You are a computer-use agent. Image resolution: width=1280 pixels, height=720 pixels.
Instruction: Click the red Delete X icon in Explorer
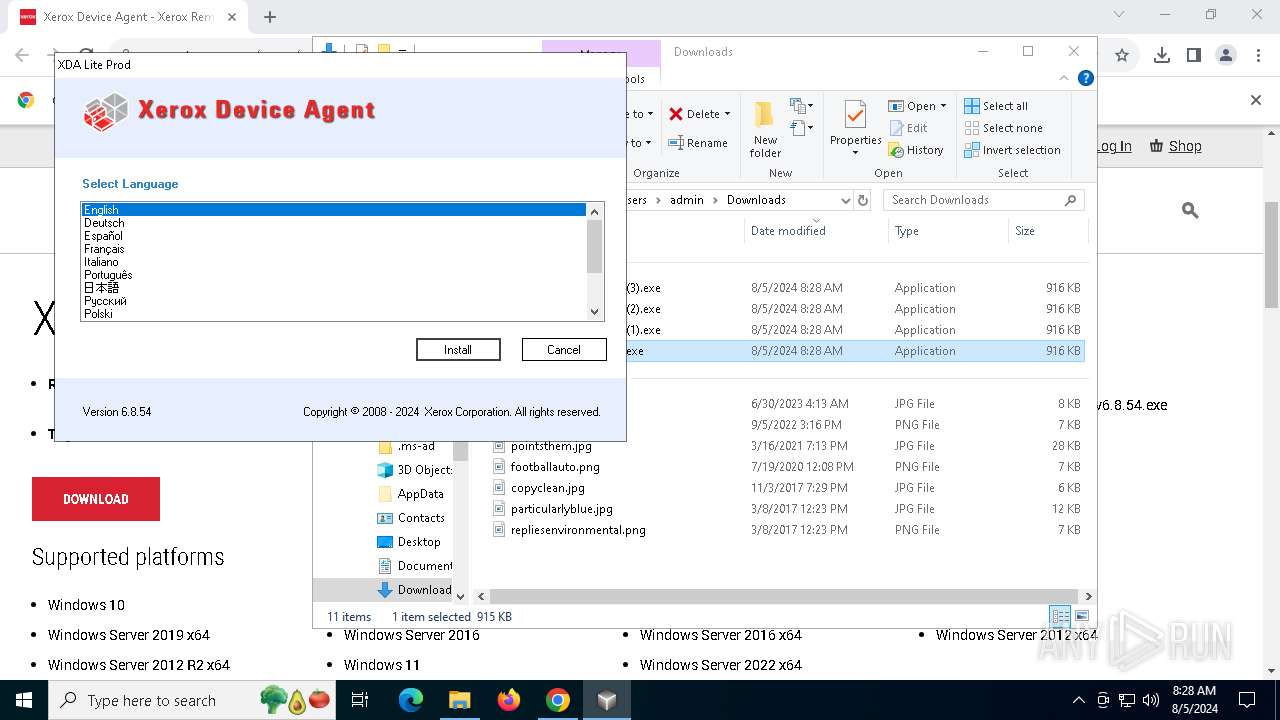tap(676, 114)
